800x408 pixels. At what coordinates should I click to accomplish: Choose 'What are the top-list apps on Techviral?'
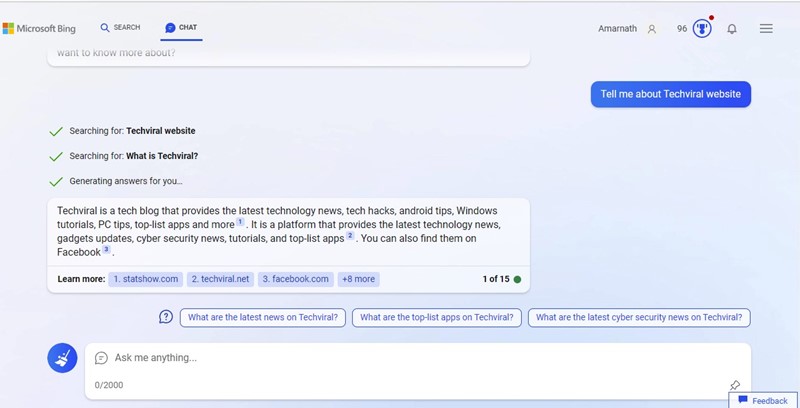click(x=437, y=317)
